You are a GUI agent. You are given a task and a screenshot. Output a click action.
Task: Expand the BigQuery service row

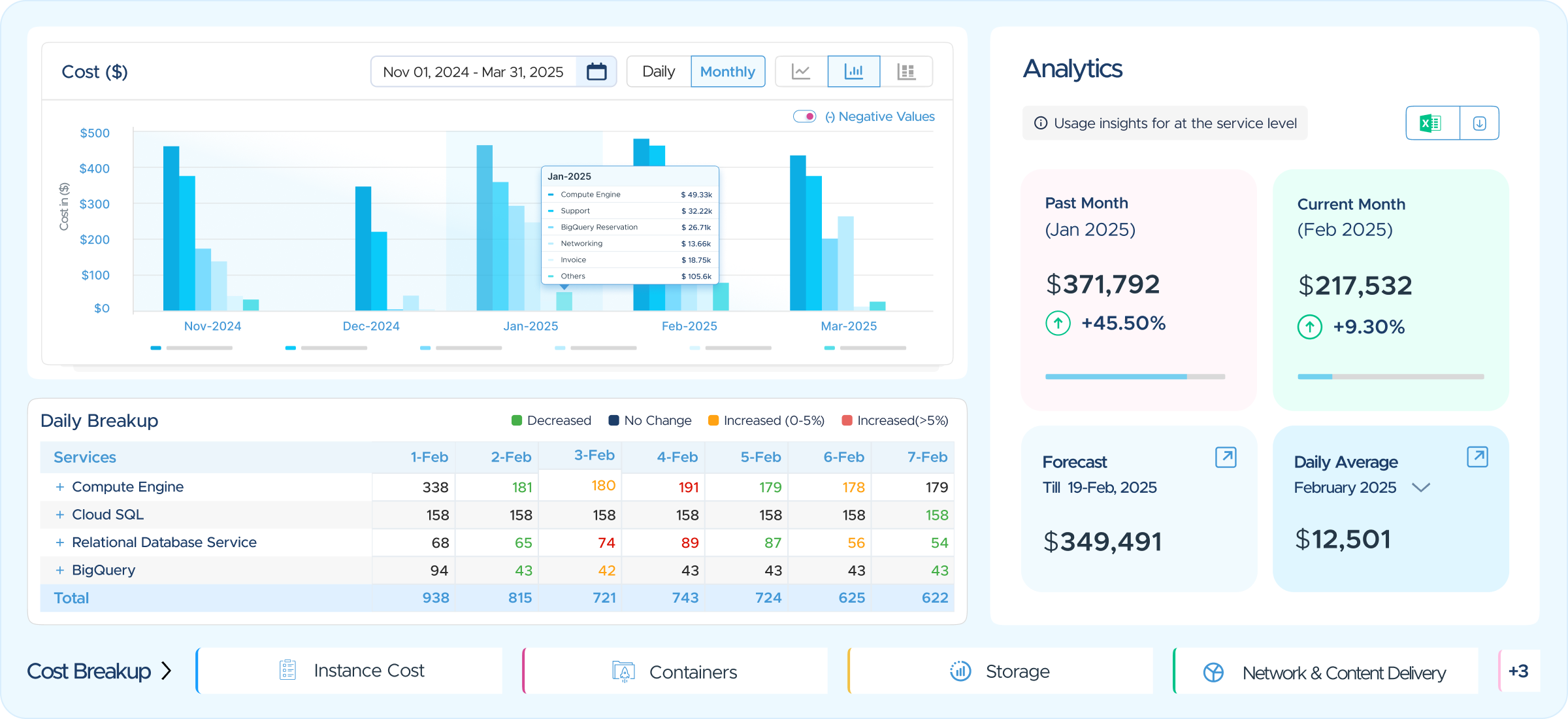pyautogui.click(x=60, y=570)
